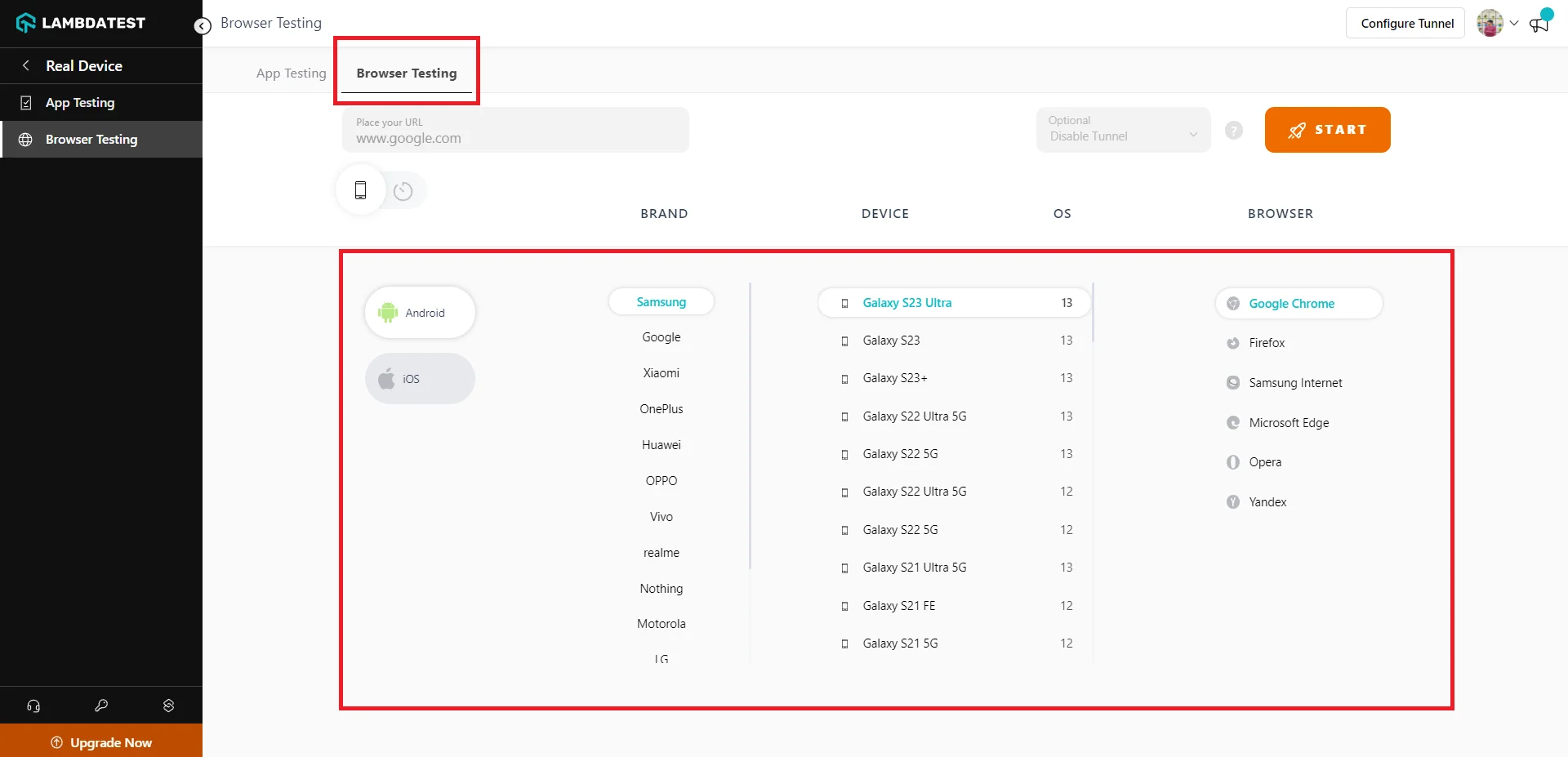
Task: Select Google Chrome browser
Action: [1298, 304]
